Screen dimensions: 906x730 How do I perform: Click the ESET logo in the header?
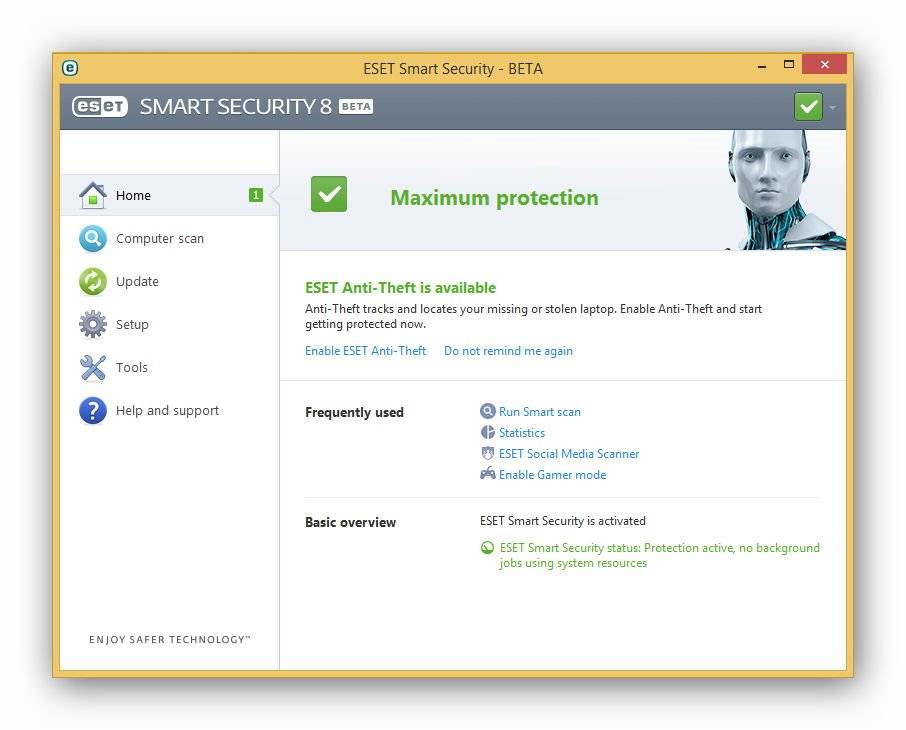(100, 106)
